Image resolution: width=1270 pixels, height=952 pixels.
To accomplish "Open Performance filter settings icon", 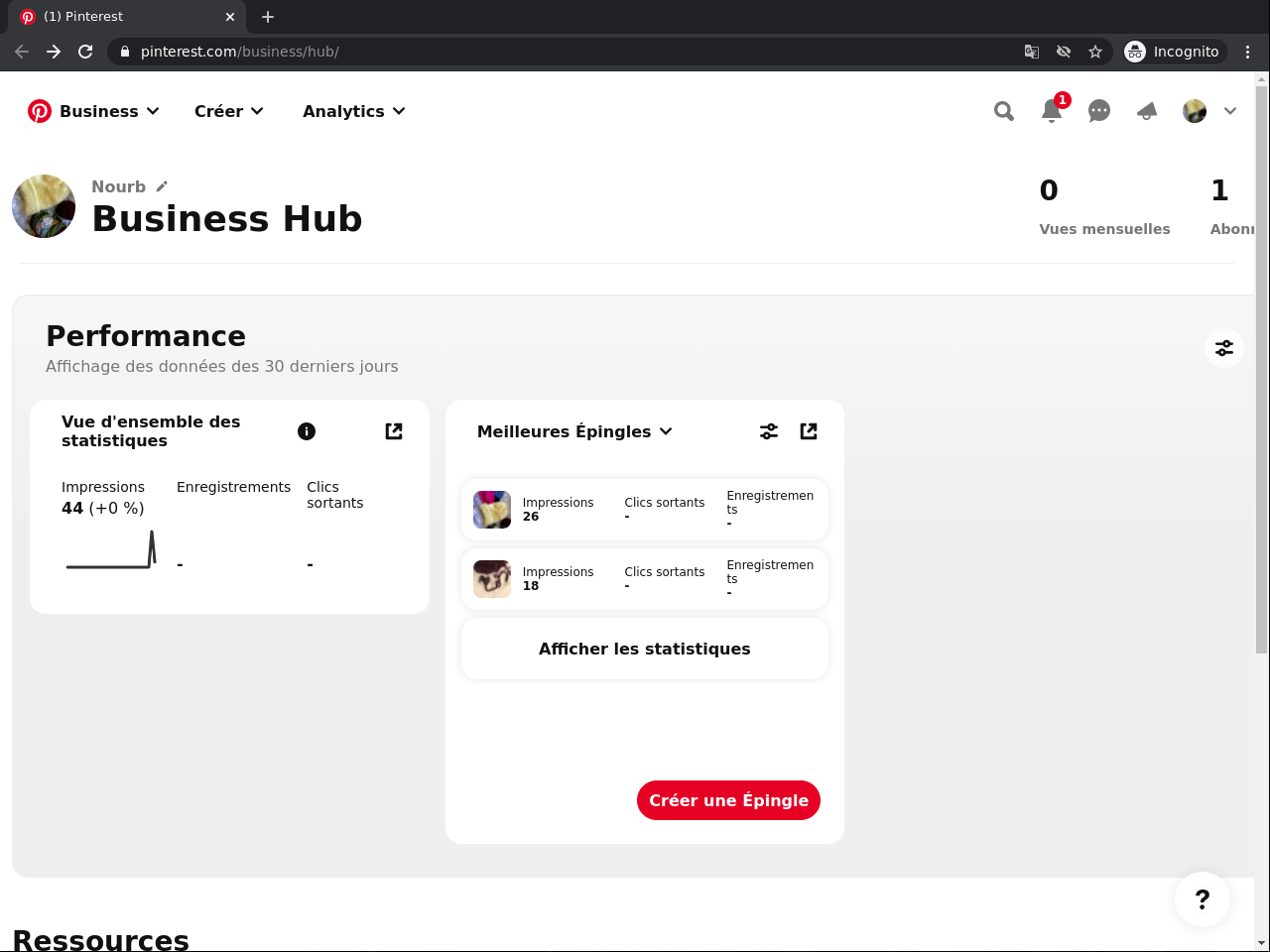I will [x=1224, y=348].
